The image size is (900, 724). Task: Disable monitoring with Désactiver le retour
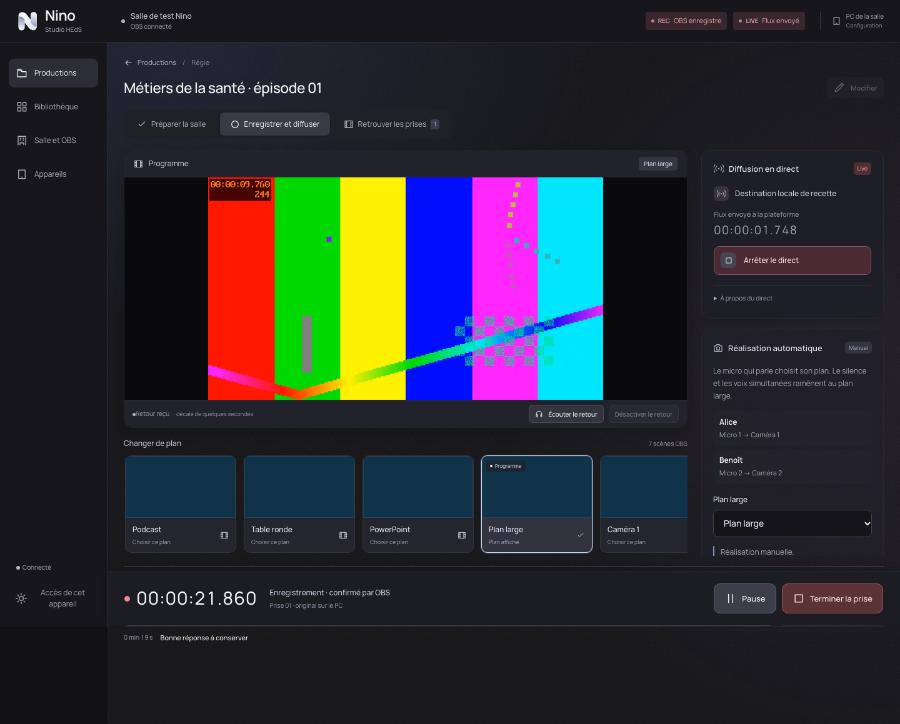tap(643, 415)
